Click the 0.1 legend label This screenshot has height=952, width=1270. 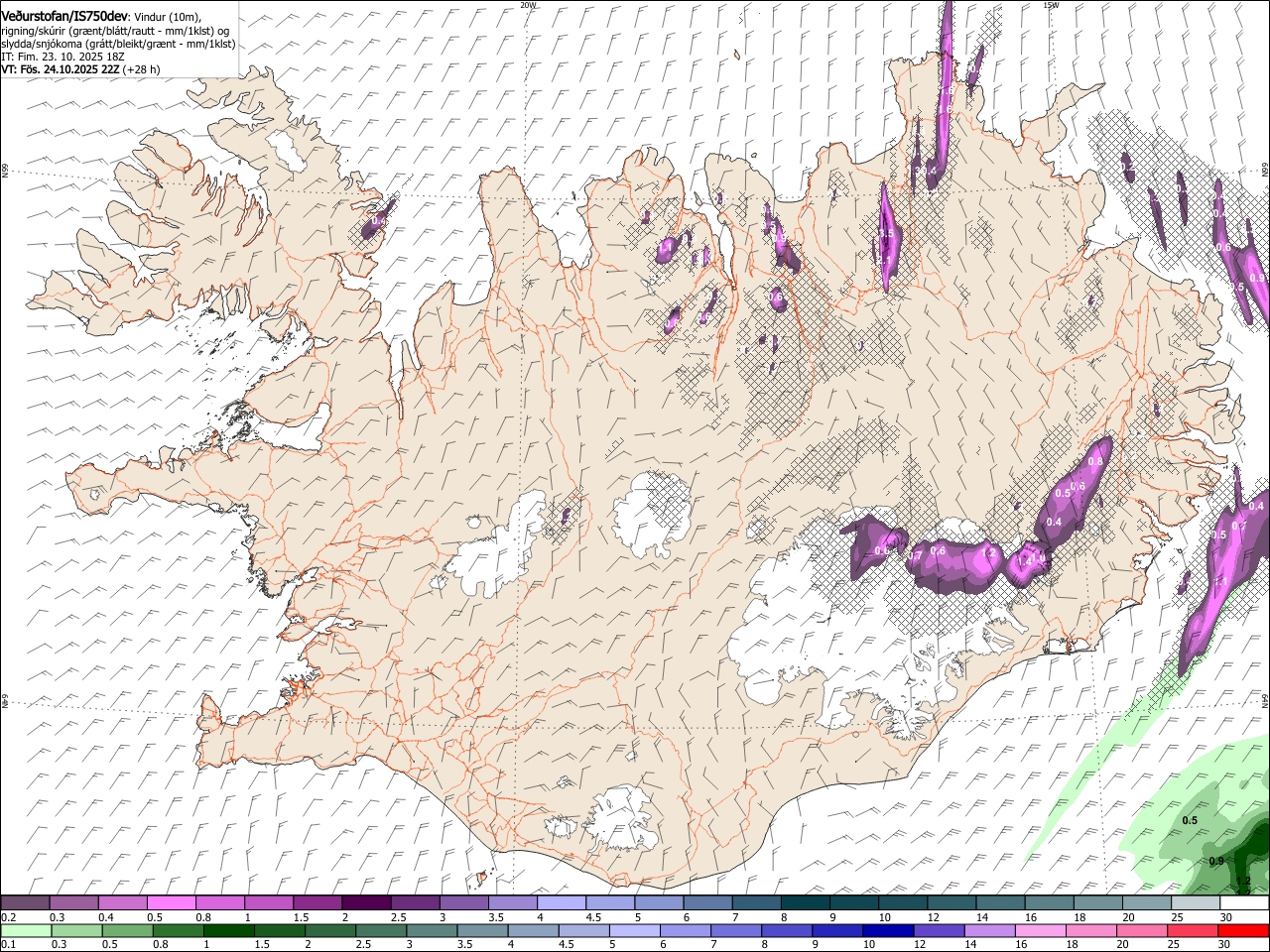point(9,944)
